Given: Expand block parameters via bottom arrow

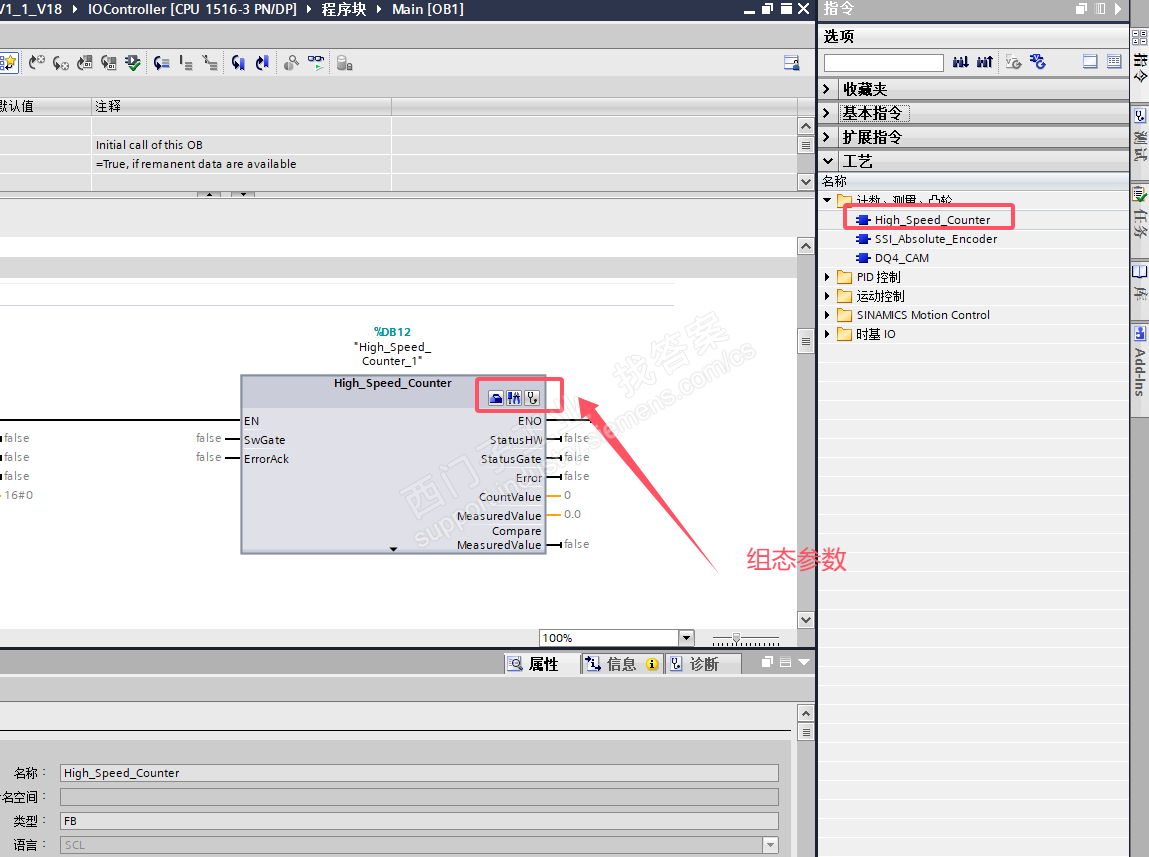Looking at the screenshot, I should pos(394,549).
